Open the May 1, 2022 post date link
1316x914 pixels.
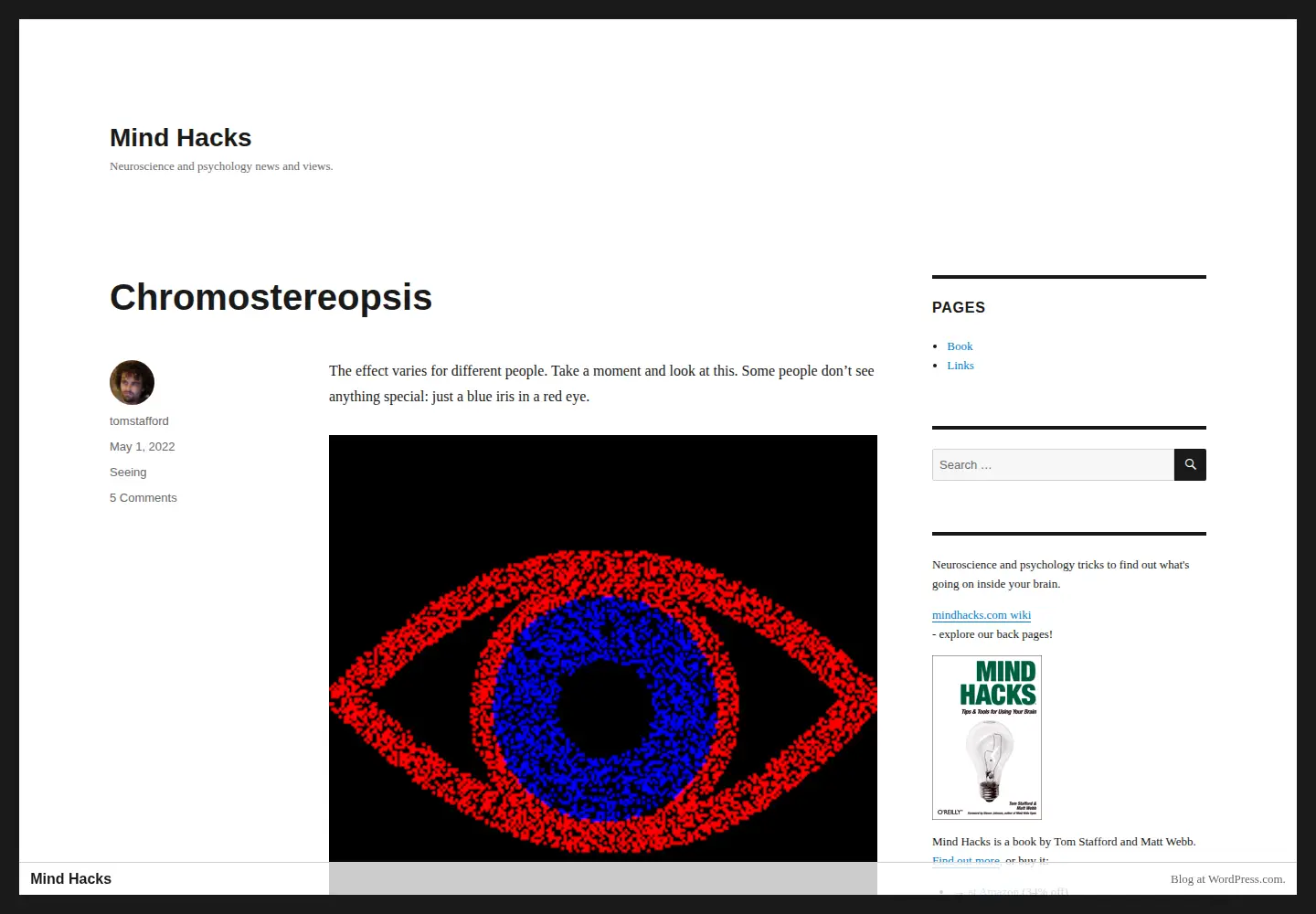click(x=142, y=447)
